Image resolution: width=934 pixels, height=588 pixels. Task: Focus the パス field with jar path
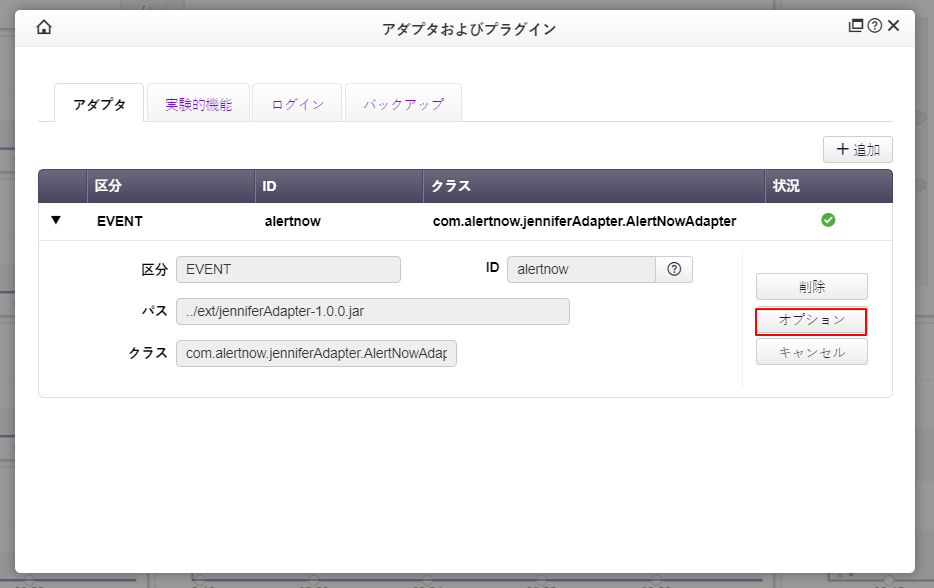(x=372, y=311)
